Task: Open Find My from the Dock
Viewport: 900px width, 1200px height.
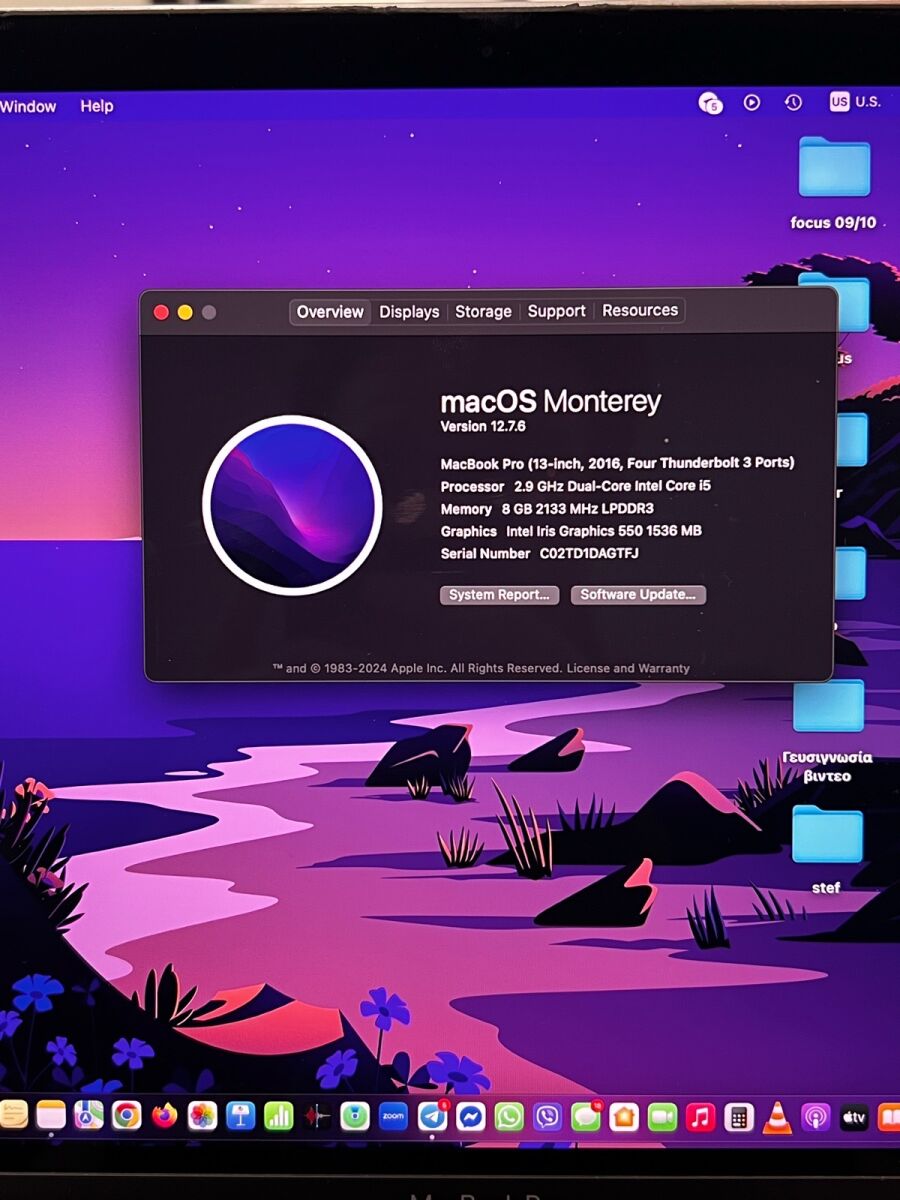Action: click(355, 1116)
